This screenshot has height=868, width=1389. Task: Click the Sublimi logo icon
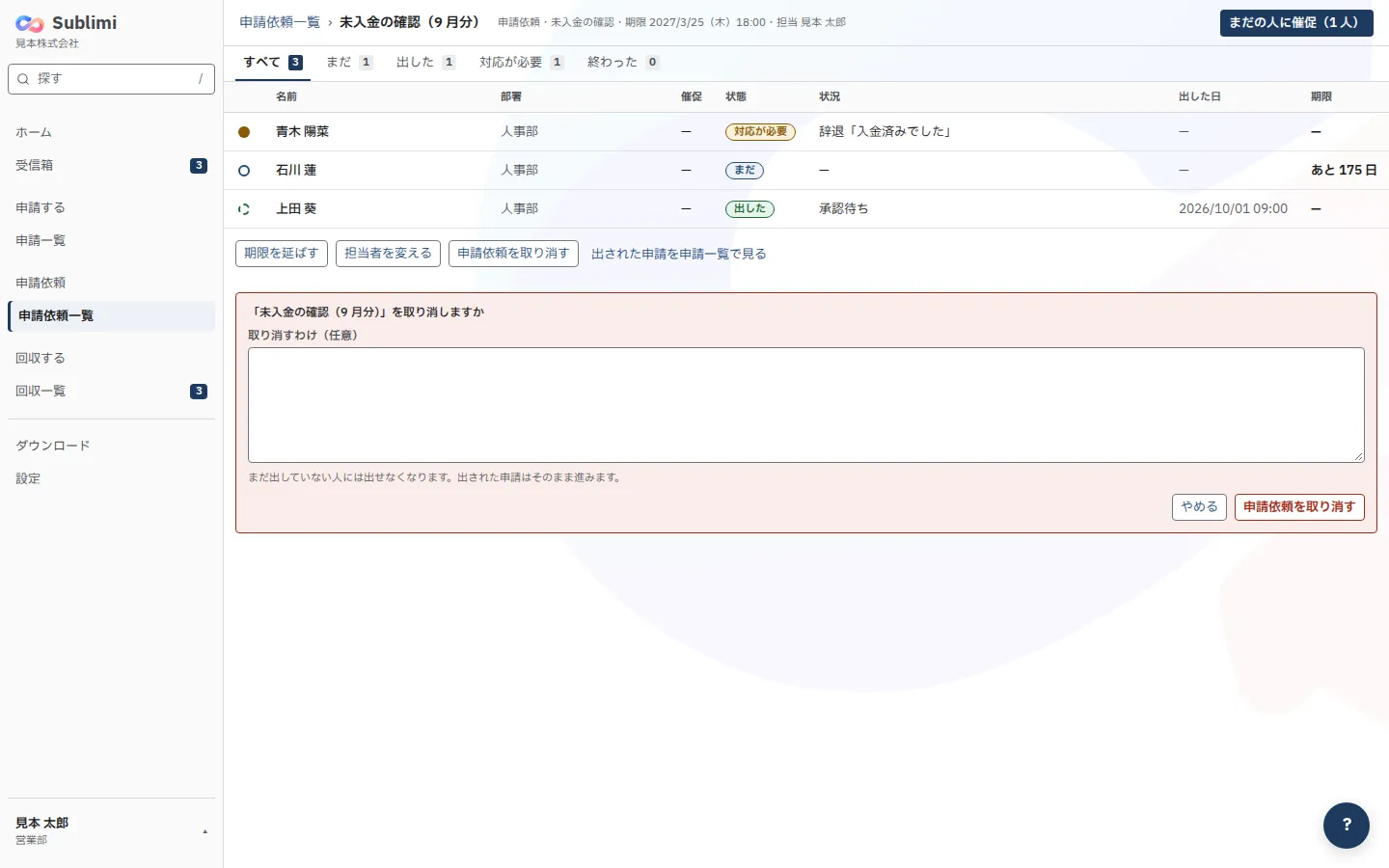click(30, 23)
